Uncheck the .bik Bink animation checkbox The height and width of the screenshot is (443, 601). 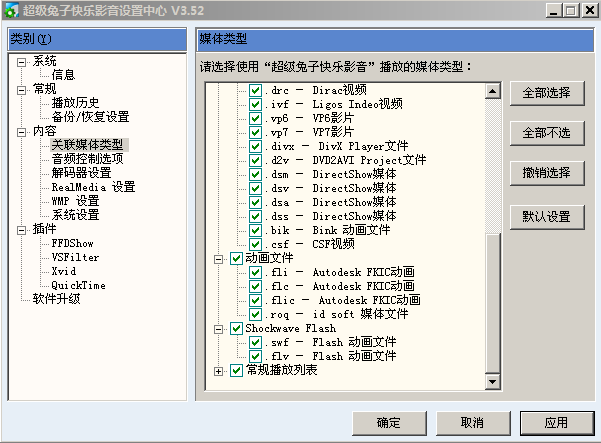tap(256, 230)
